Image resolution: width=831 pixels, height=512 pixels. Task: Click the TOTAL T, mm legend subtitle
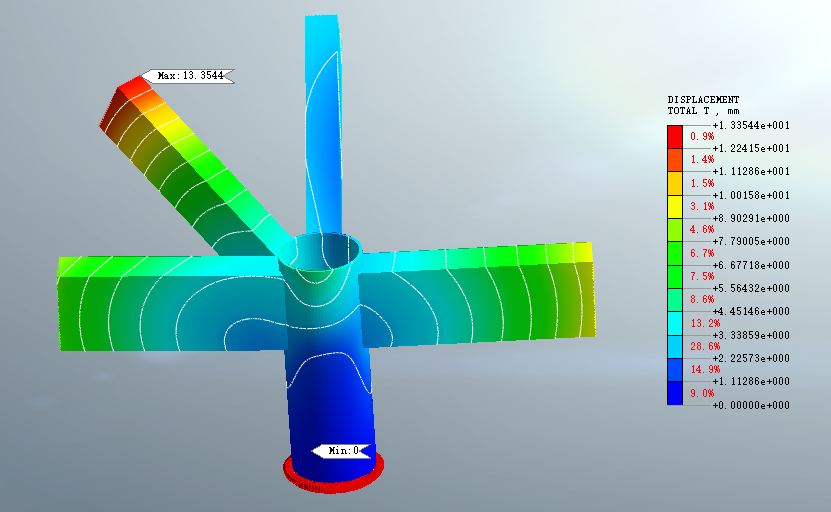[x=703, y=111]
